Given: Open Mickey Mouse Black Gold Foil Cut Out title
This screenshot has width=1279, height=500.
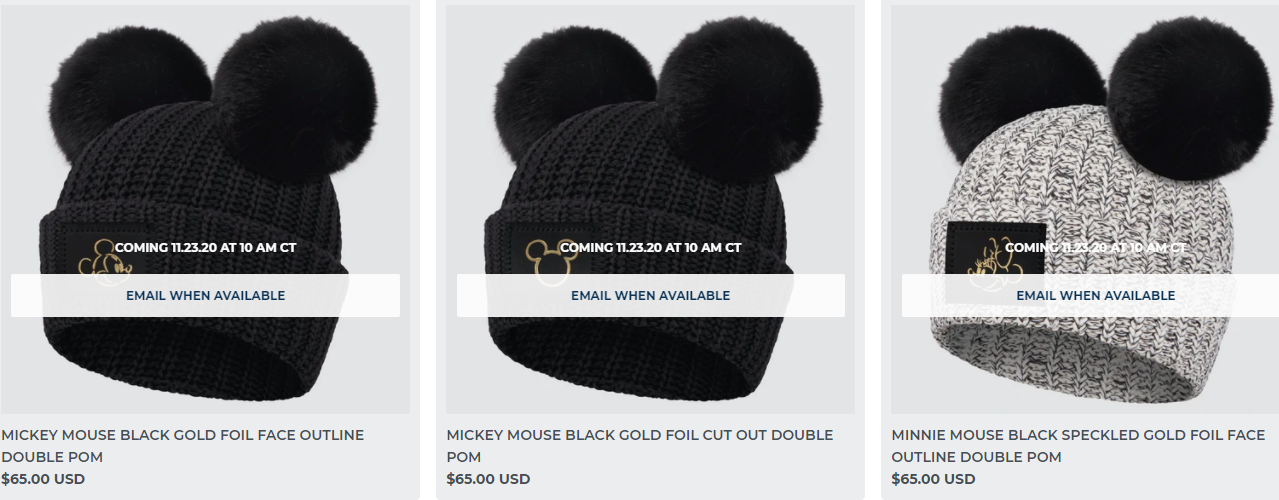Looking at the screenshot, I should point(640,446).
